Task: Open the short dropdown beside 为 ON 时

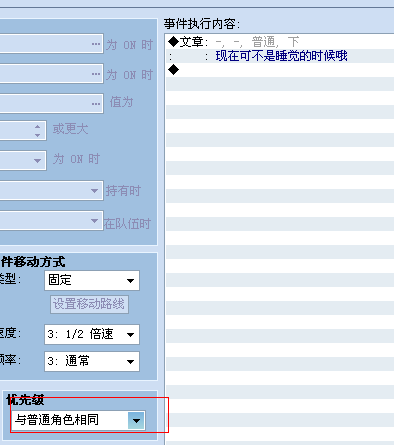Action: (x=23, y=160)
